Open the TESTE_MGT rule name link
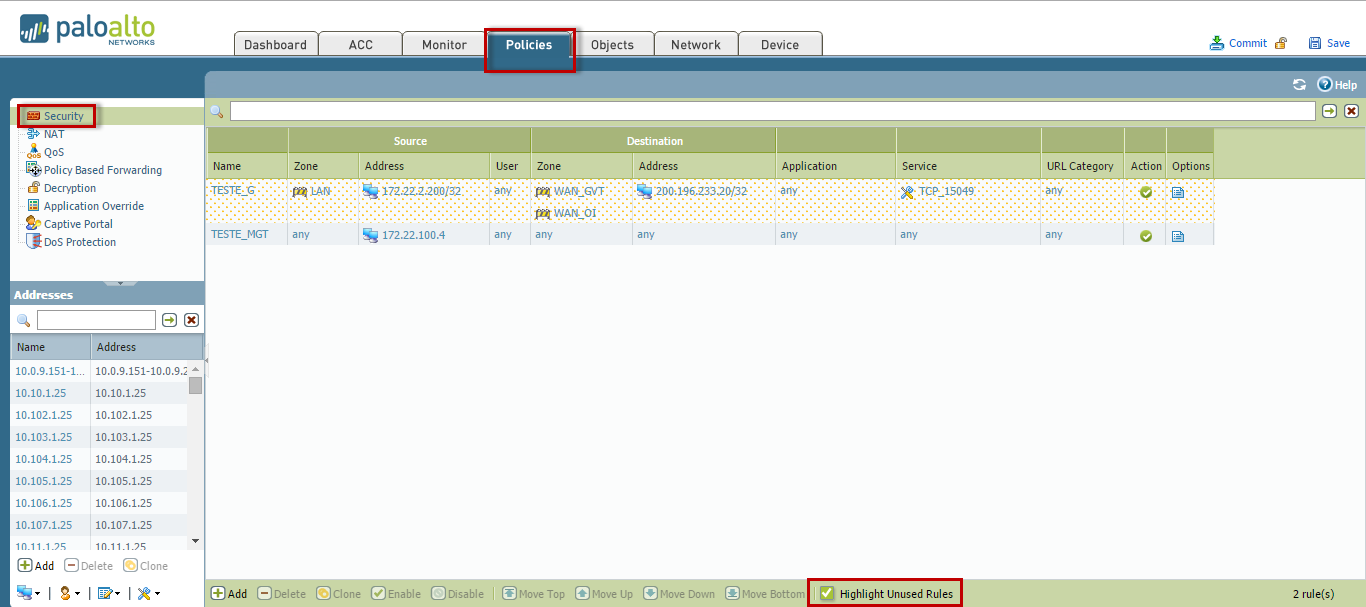1366x607 pixels. click(x=239, y=234)
